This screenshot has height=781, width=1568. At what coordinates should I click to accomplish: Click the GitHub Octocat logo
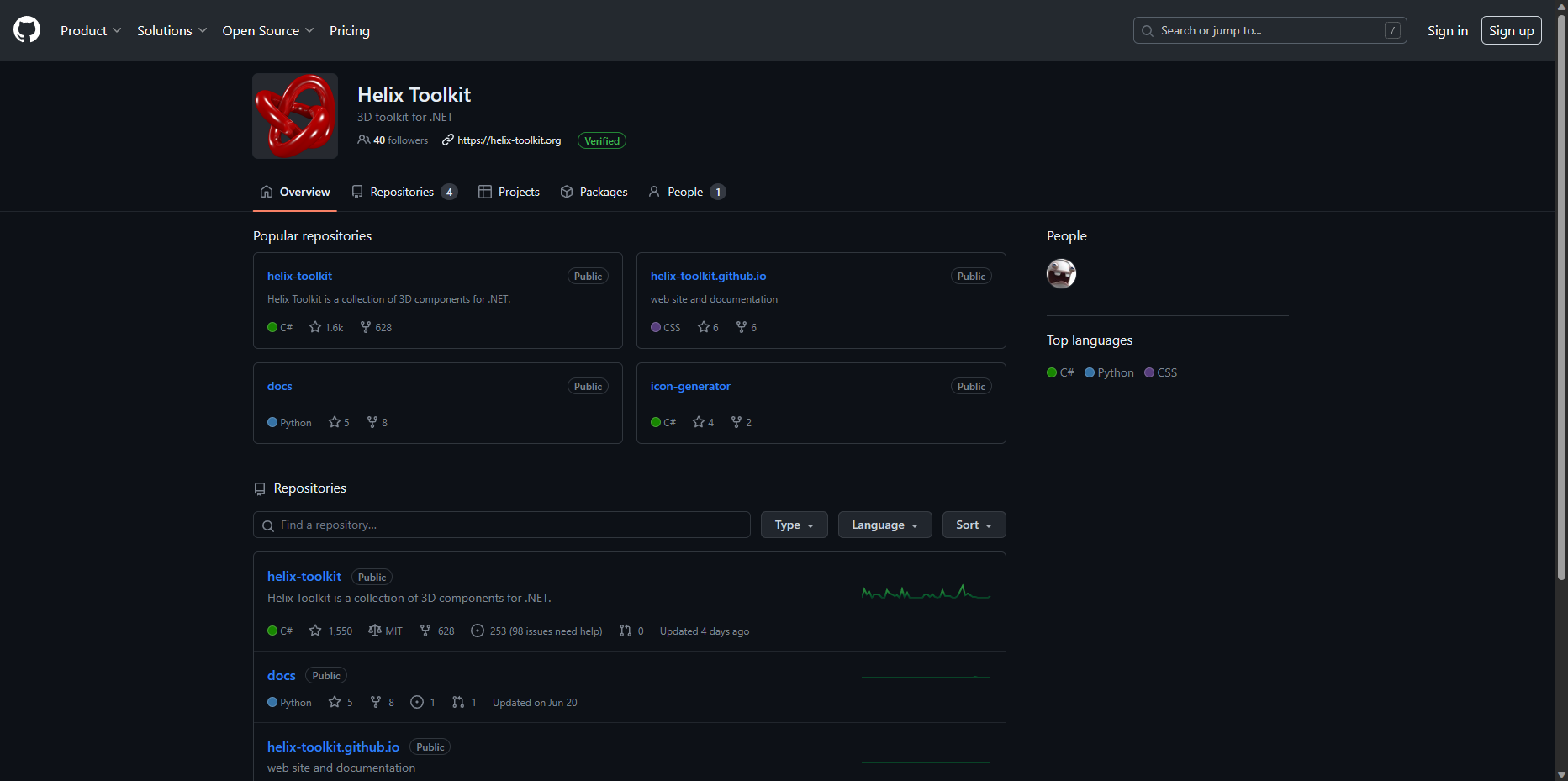click(27, 30)
